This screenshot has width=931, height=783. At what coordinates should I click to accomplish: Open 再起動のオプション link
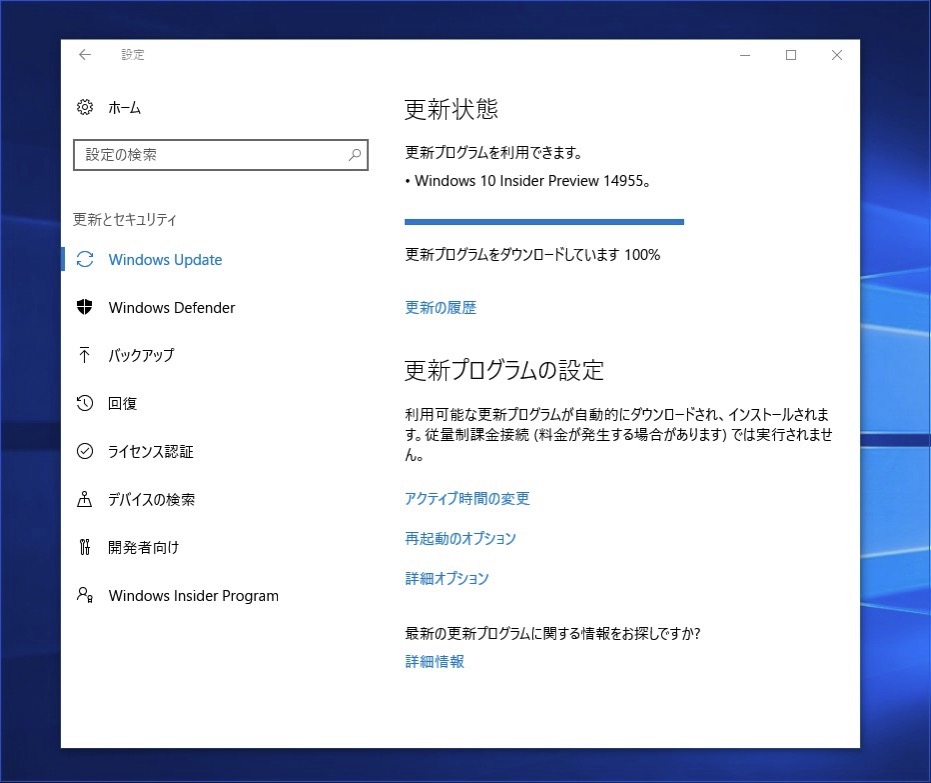(x=460, y=538)
